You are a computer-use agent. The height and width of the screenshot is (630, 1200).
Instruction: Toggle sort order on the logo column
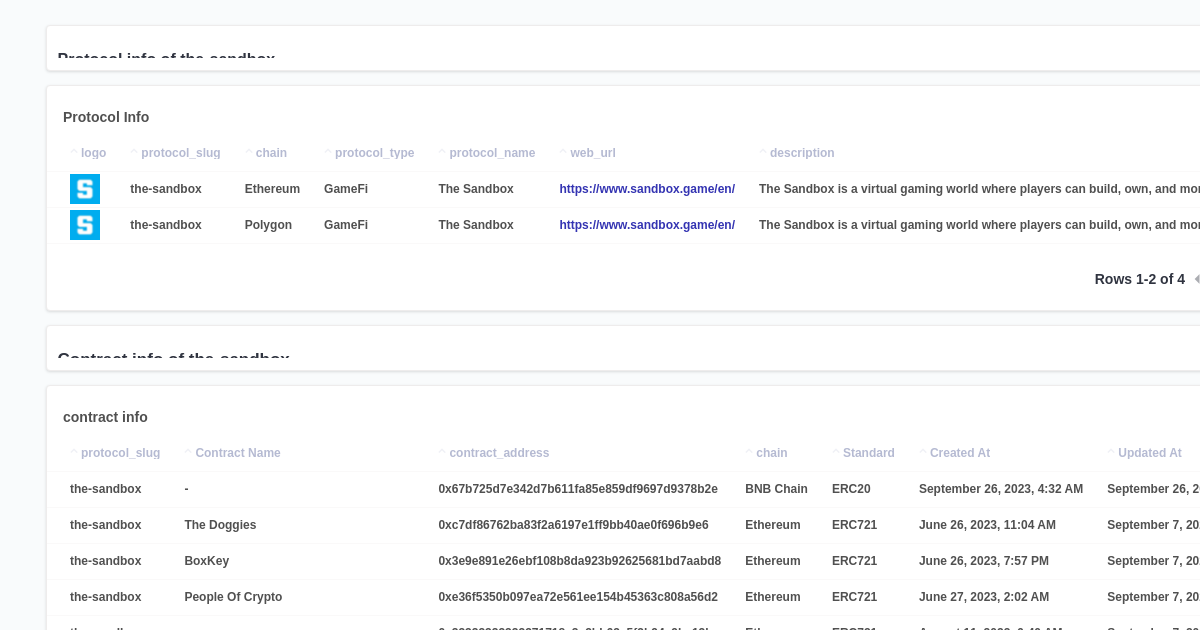(x=76, y=151)
